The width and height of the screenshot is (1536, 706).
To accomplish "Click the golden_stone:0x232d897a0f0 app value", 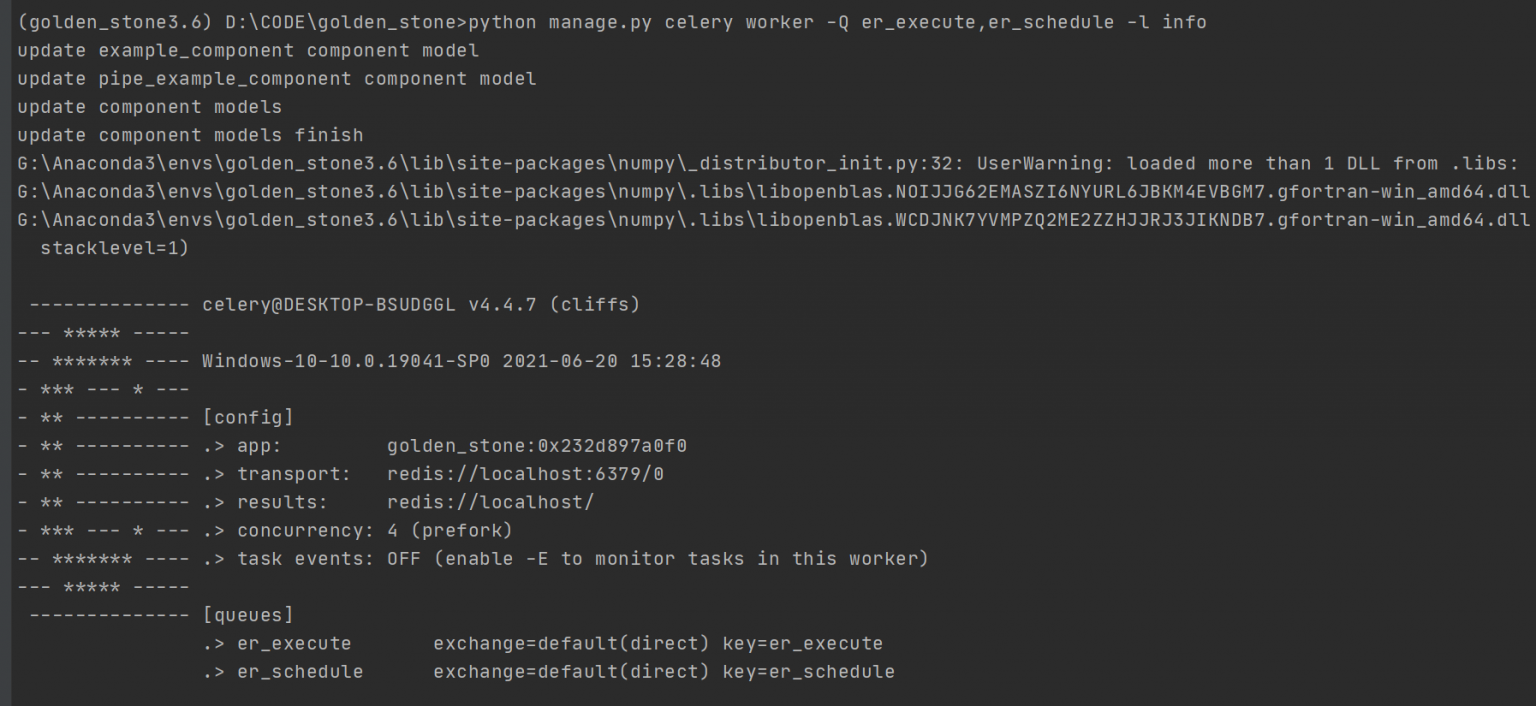I will pos(537,445).
